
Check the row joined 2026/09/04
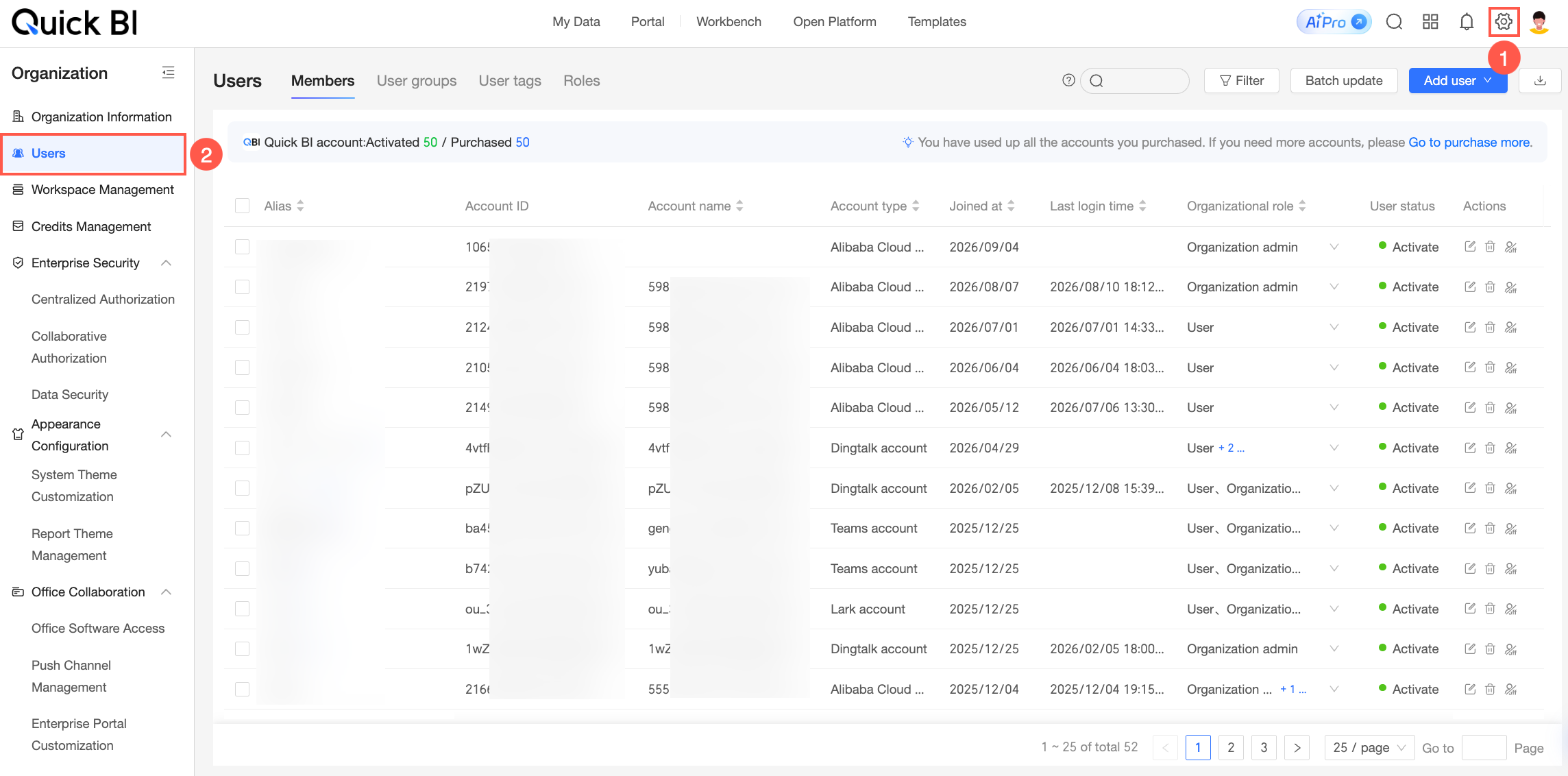(242, 247)
